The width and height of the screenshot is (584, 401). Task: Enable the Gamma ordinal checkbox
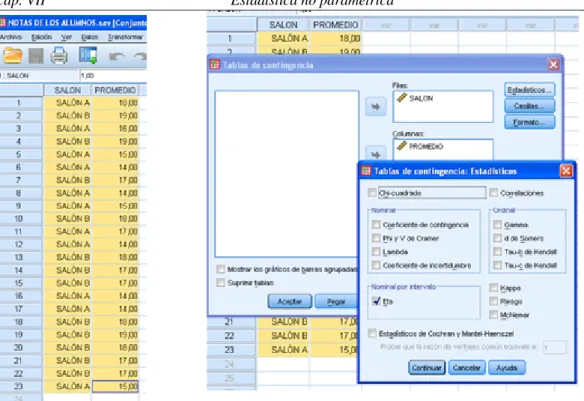click(497, 225)
